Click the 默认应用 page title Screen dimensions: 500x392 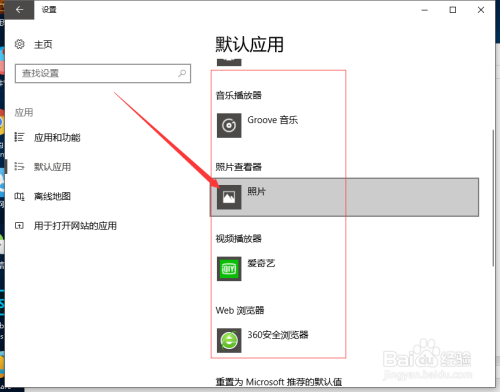tap(249, 44)
